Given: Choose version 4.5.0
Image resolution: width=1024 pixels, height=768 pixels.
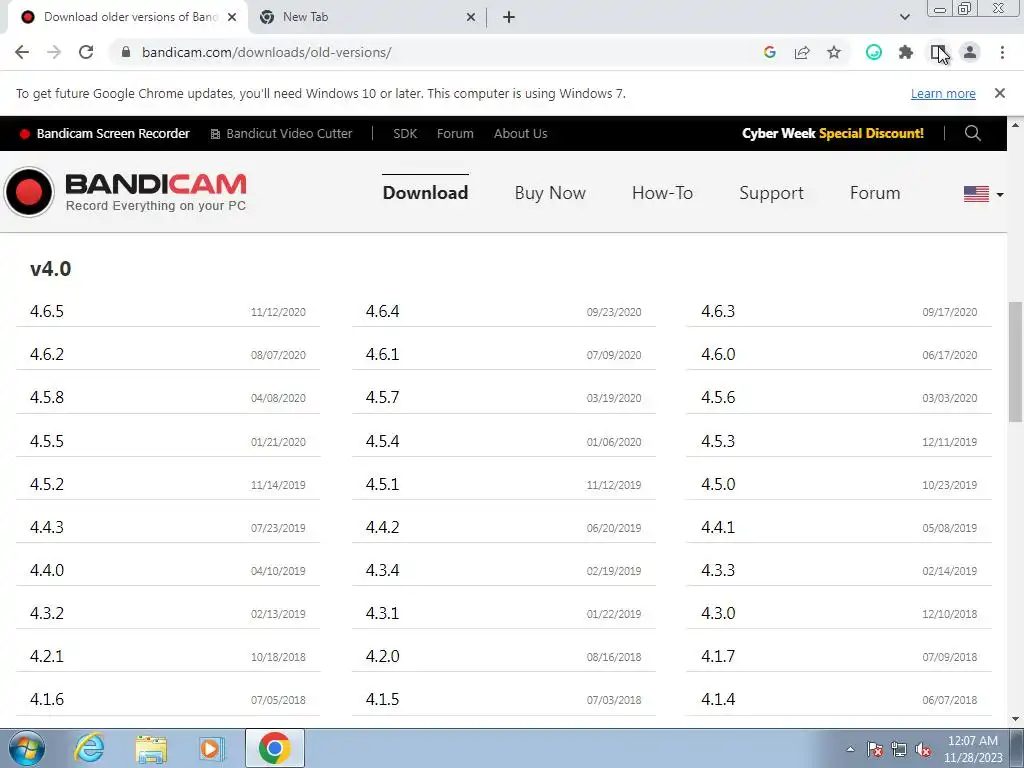Looking at the screenshot, I should coord(718,484).
